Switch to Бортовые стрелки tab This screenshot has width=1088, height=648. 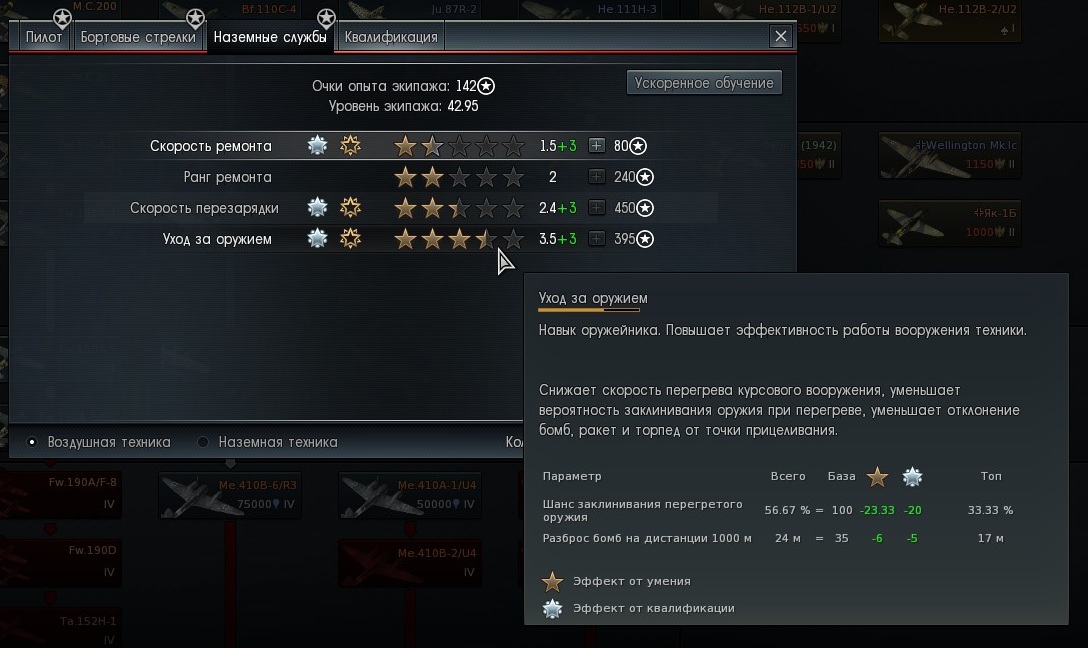138,37
